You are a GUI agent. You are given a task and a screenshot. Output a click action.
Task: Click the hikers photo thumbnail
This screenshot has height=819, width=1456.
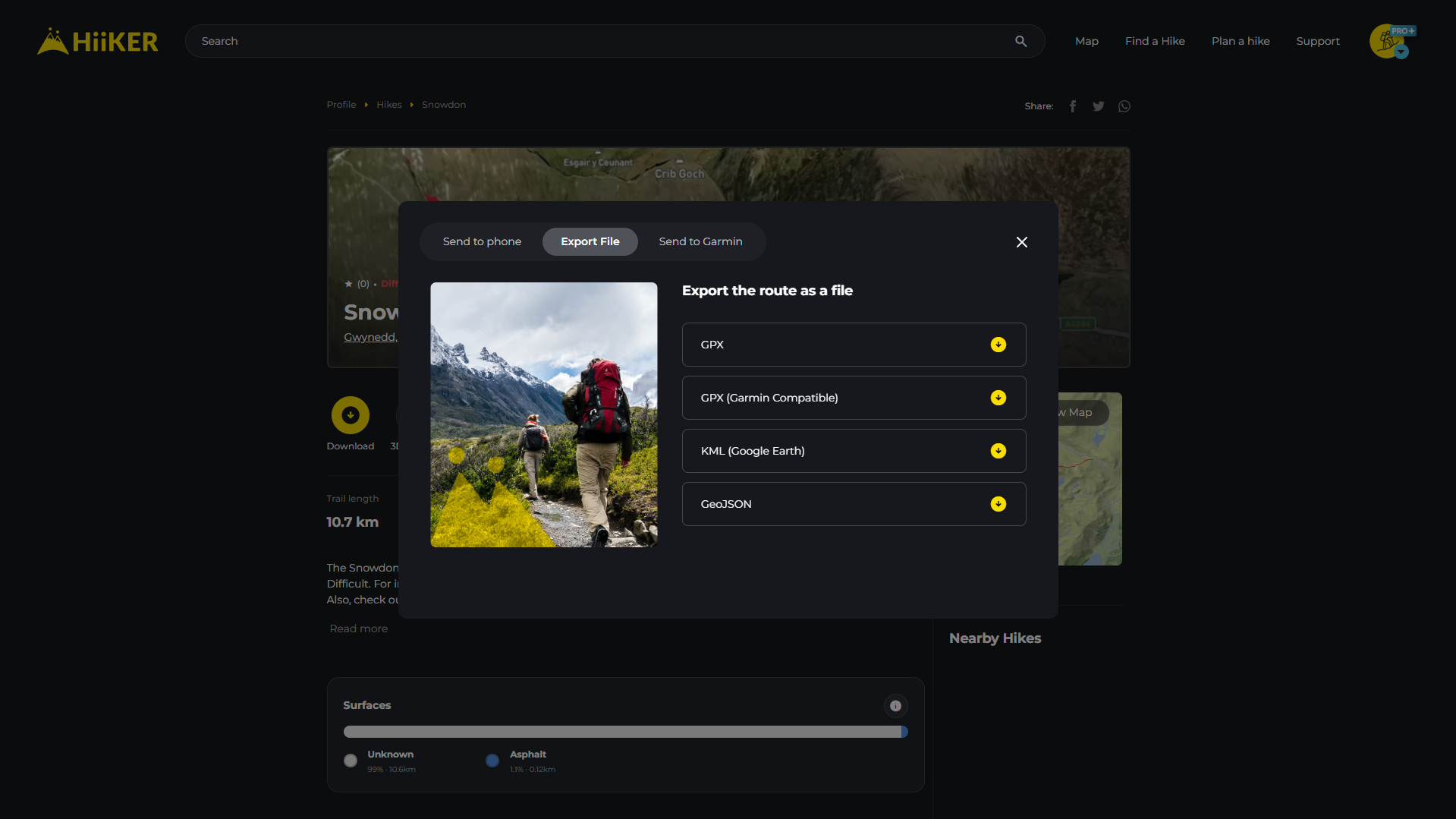[544, 414]
